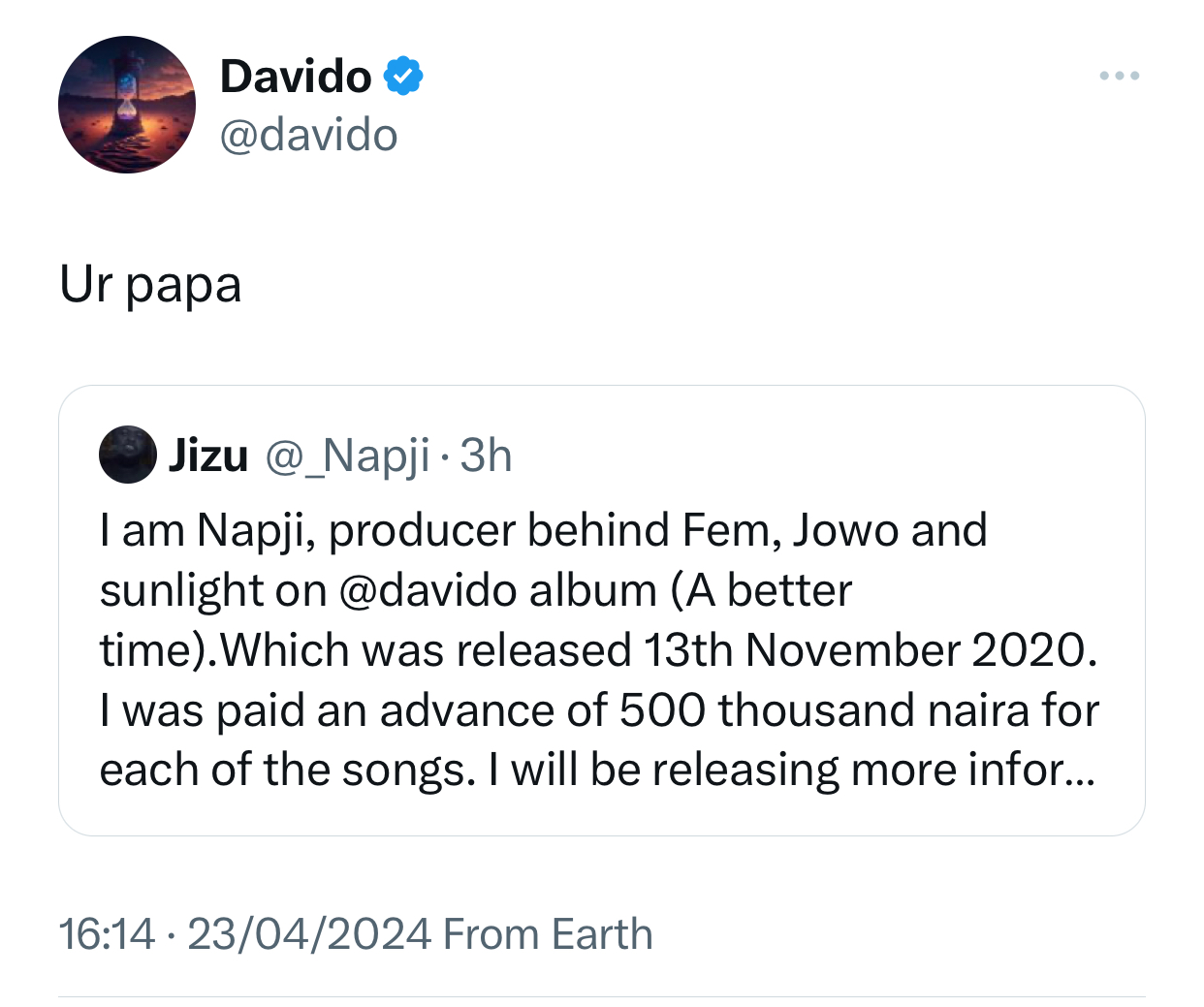Click the "Ur papa" tweet text
The image size is (1204, 1007).
click(150, 285)
